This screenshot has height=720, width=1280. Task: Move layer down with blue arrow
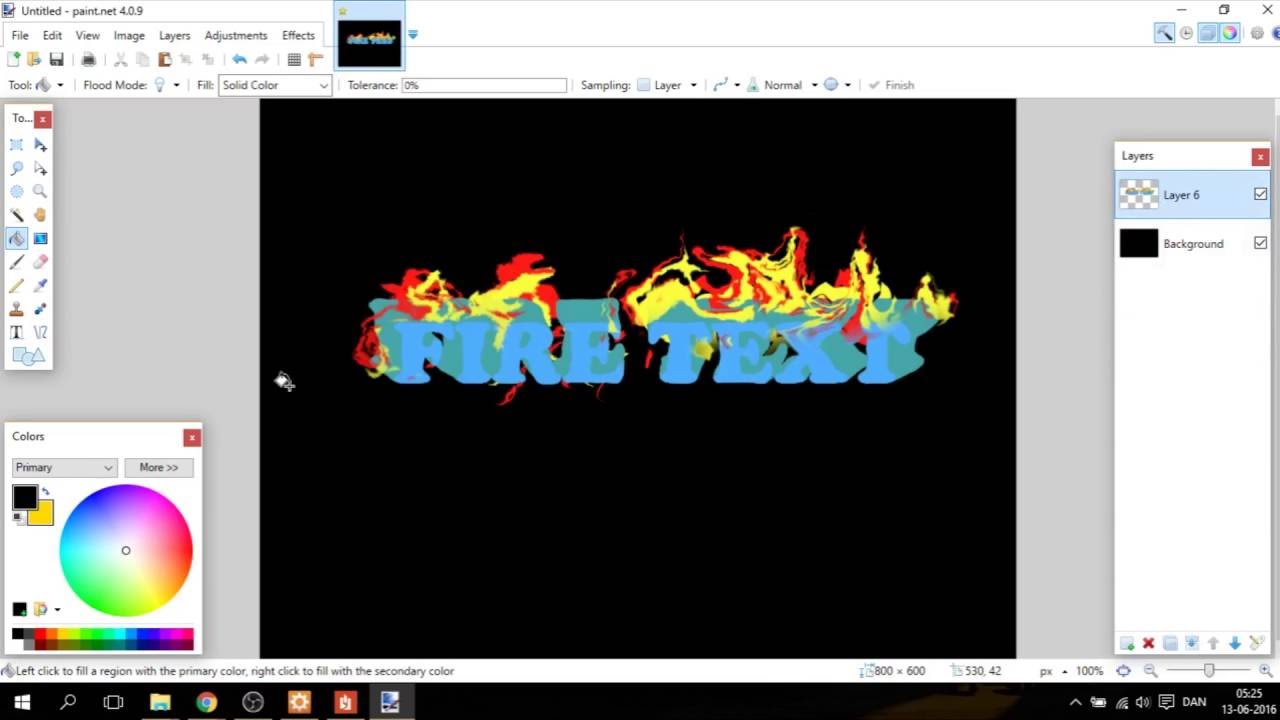tap(1235, 643)
